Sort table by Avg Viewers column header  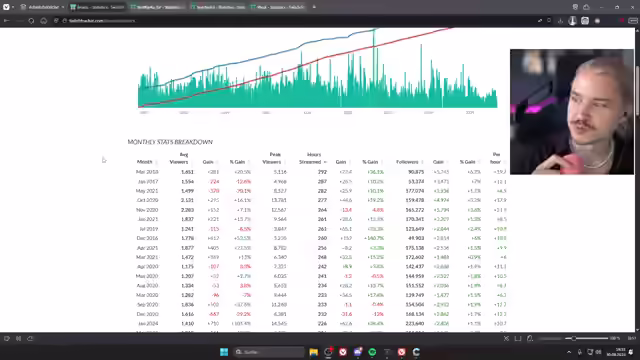pos(180,158)
